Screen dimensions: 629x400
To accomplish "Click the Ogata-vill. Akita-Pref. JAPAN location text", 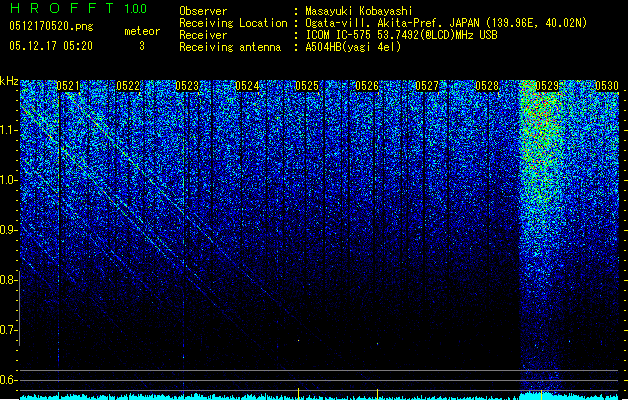I will coord(446,23).
